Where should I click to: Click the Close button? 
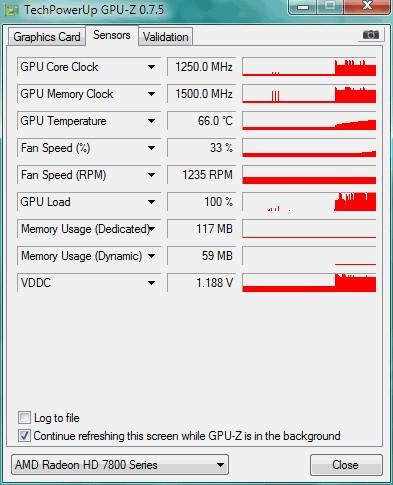click(x=346, y=465)
